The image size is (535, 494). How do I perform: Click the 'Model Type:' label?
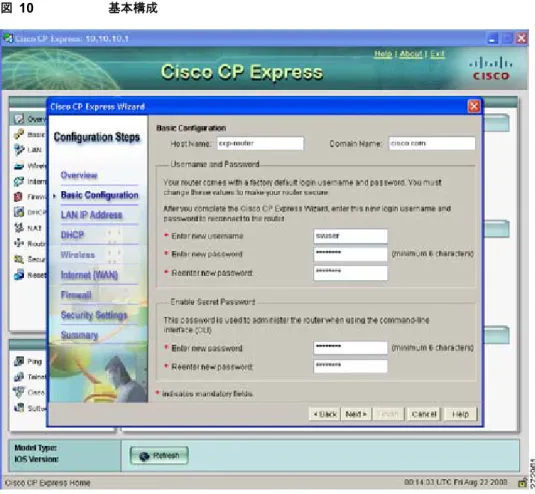pyautogui.click(x=35, y=448)
